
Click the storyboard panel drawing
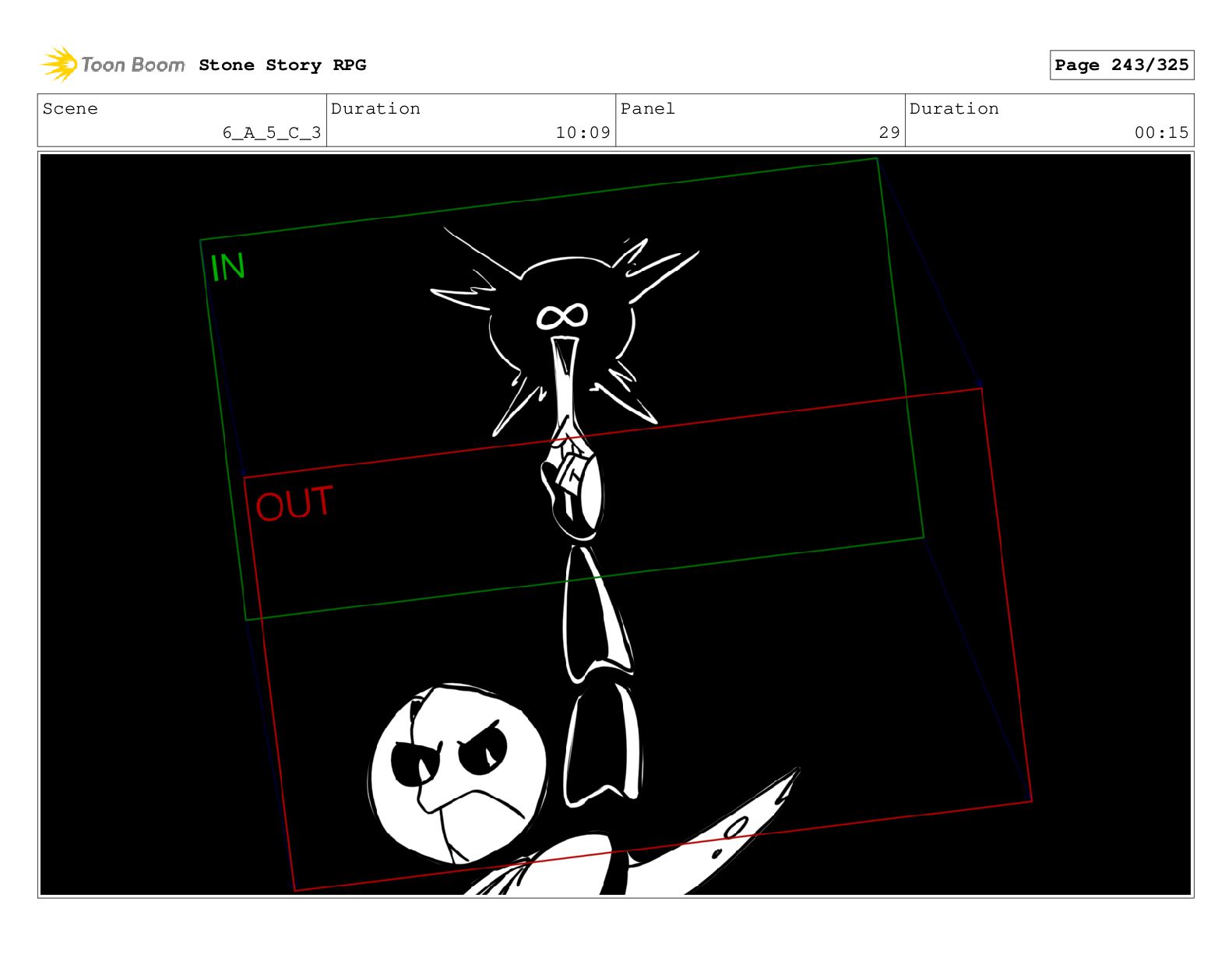[x=615, y=524]
